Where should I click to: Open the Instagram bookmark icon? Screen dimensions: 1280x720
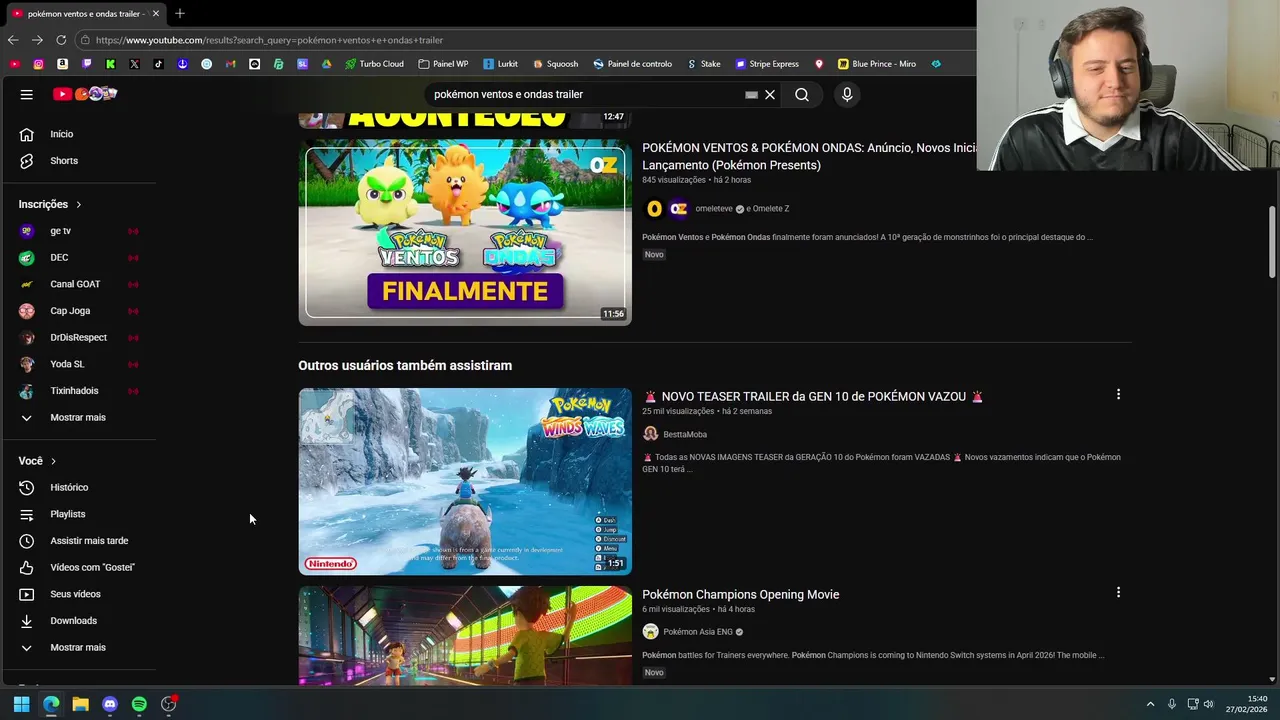coord(38,64)
